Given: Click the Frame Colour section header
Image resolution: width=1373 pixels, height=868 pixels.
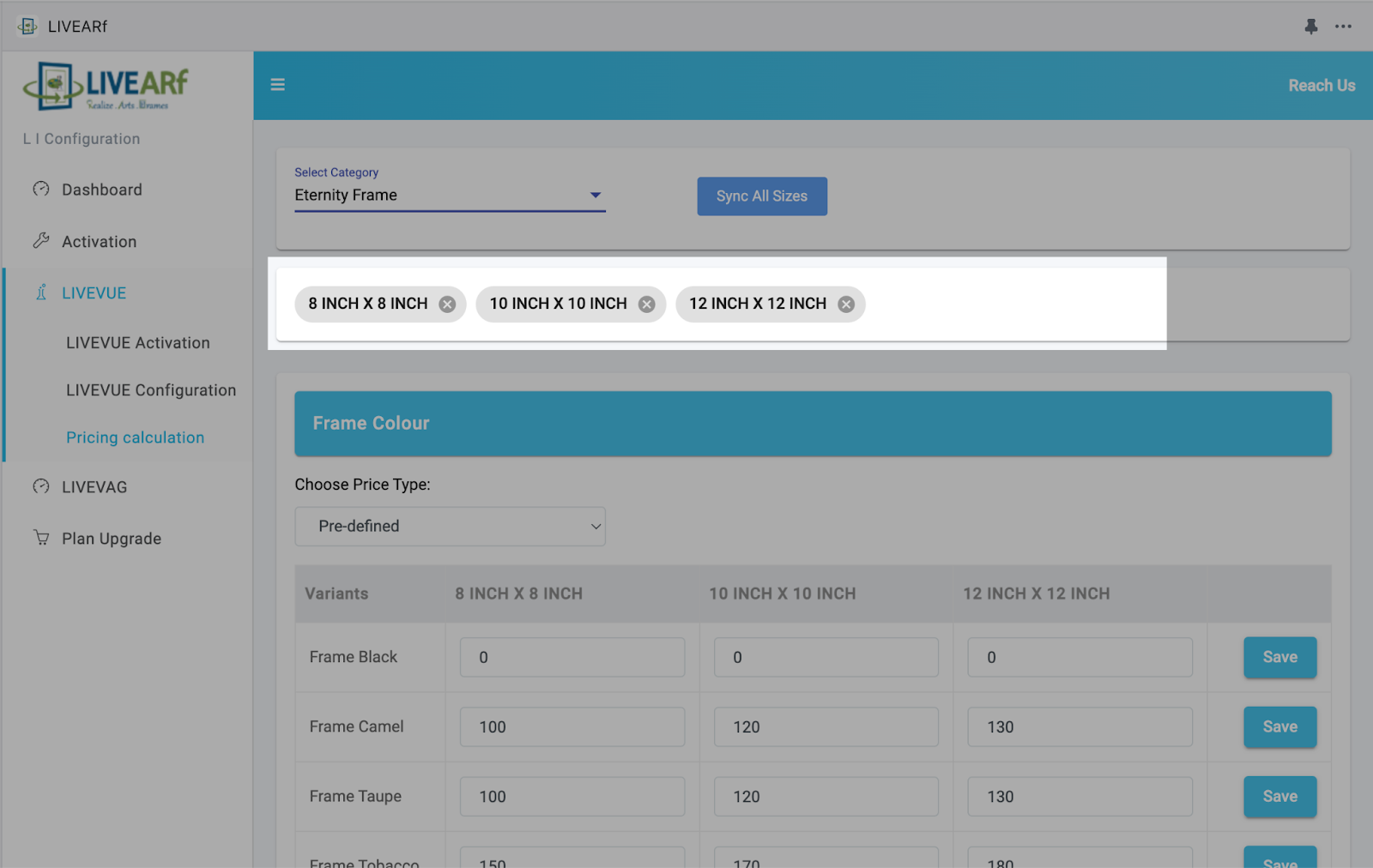Looking at the screenshot, I should pos(813,424).
